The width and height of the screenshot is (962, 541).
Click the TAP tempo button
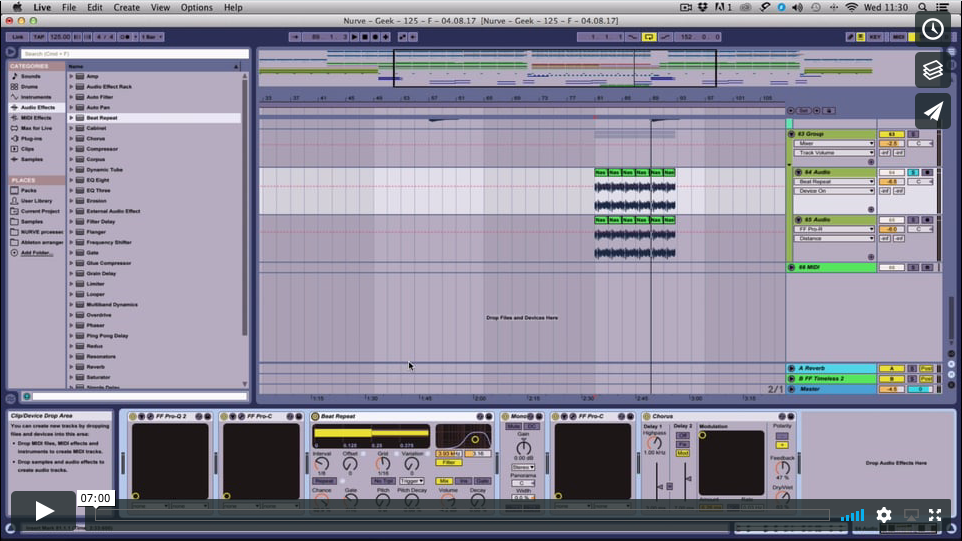pyautogui.click(x=39, y=37)
